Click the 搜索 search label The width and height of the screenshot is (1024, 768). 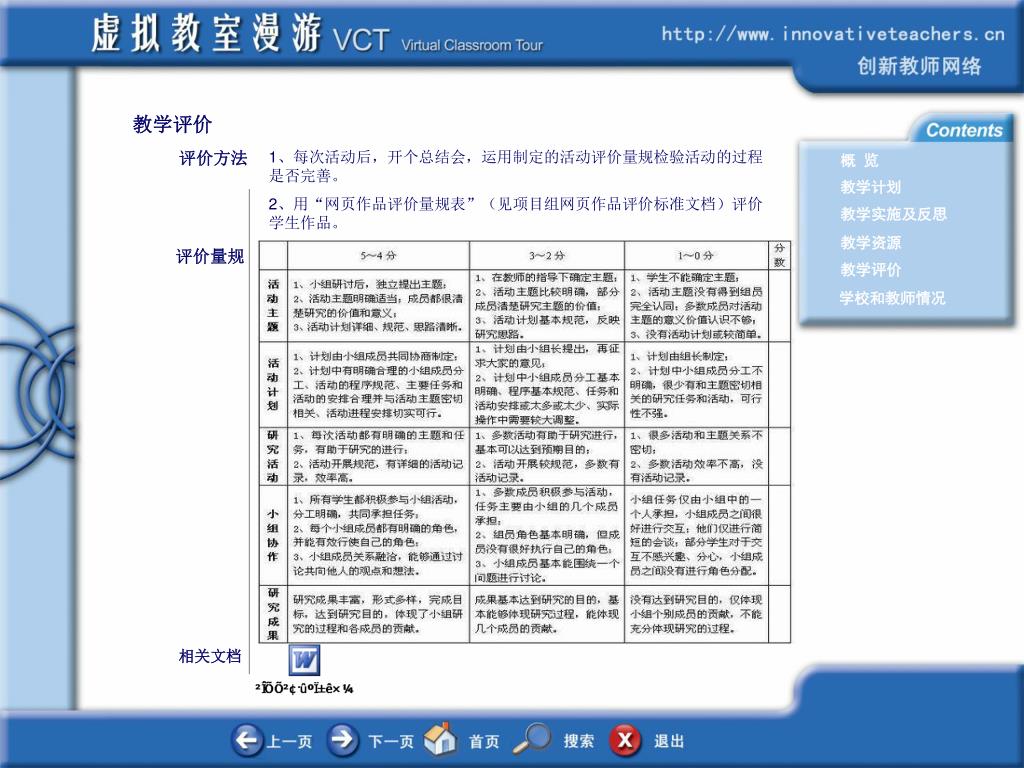579,741
